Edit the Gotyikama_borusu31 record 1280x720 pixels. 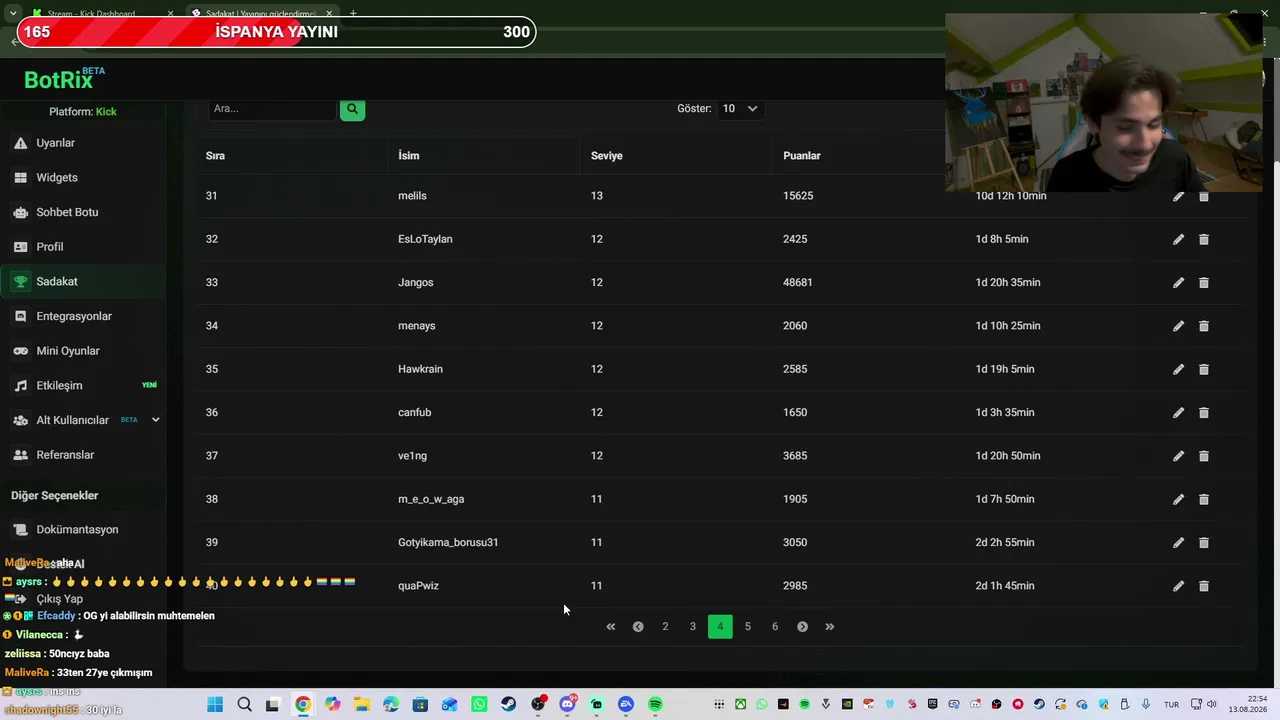click(x=1178, y=543)
